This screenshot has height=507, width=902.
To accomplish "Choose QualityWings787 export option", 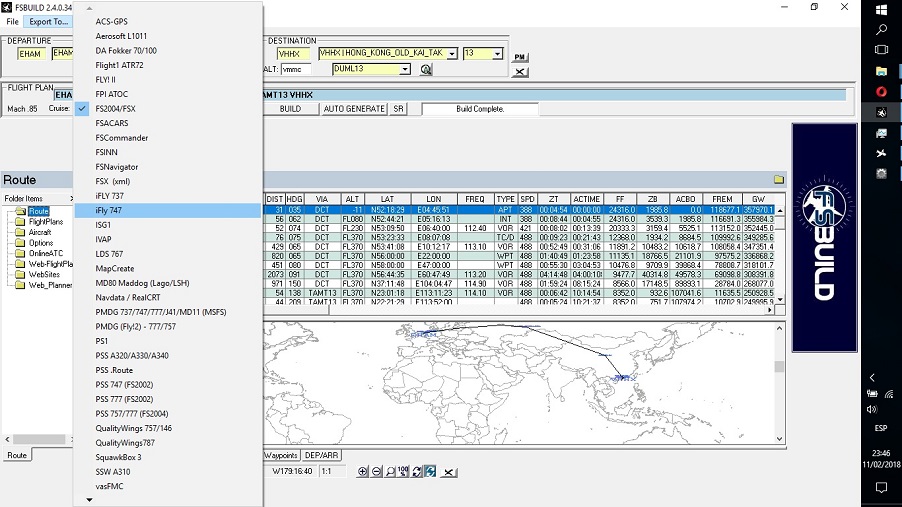I will point(169,443).
